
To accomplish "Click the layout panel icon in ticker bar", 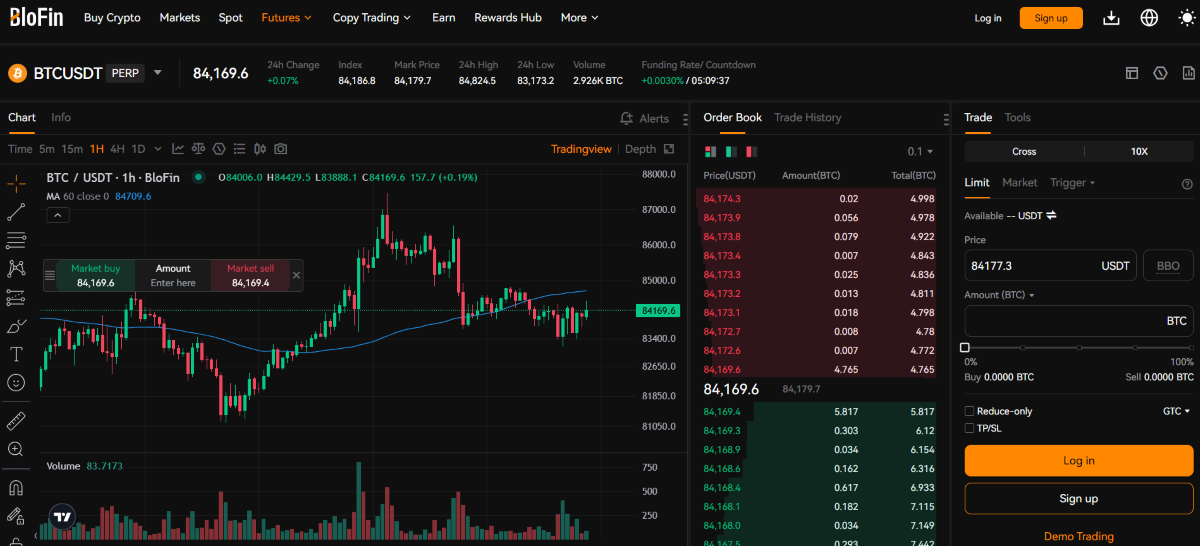I will click(x=1132, y=73).
